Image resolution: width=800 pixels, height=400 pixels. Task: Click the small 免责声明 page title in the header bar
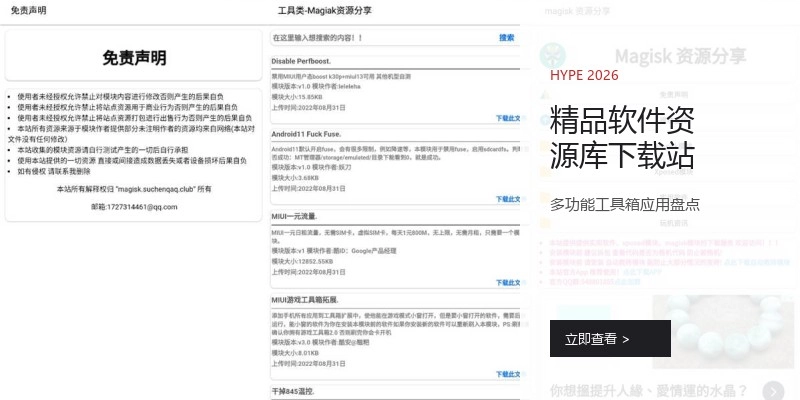click(x=29, y=11)
